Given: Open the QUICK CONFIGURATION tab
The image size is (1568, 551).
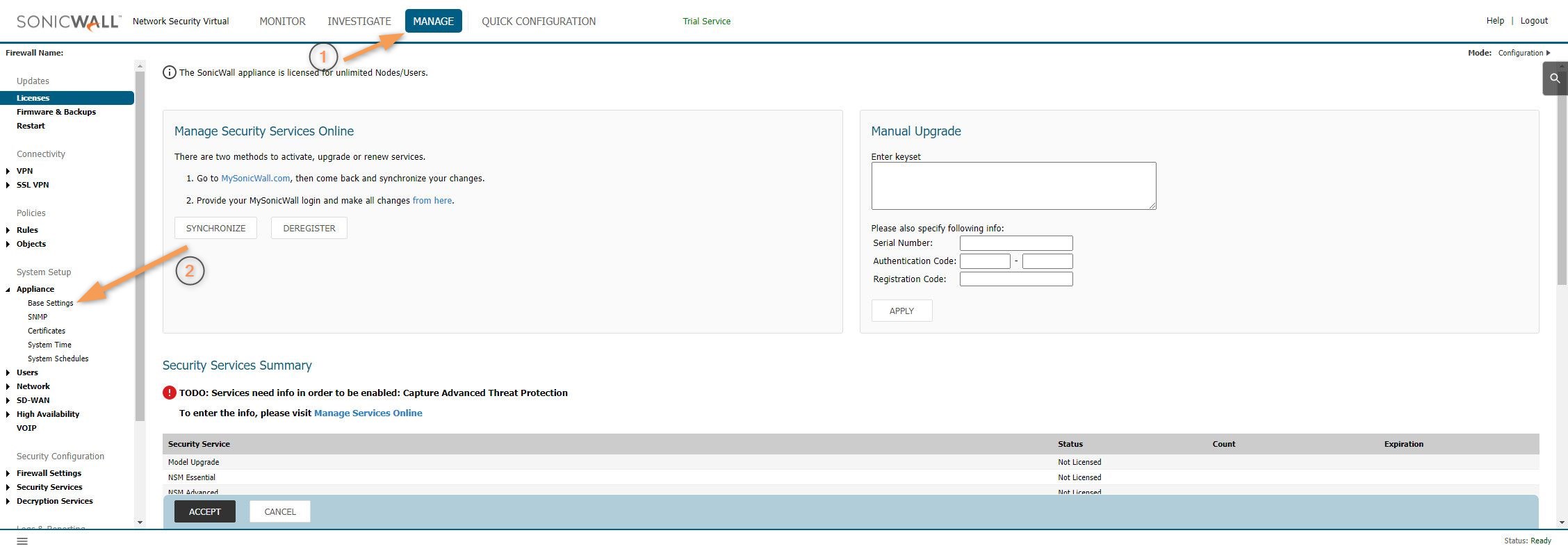Looking at the screenshot, I should point(538,22).
